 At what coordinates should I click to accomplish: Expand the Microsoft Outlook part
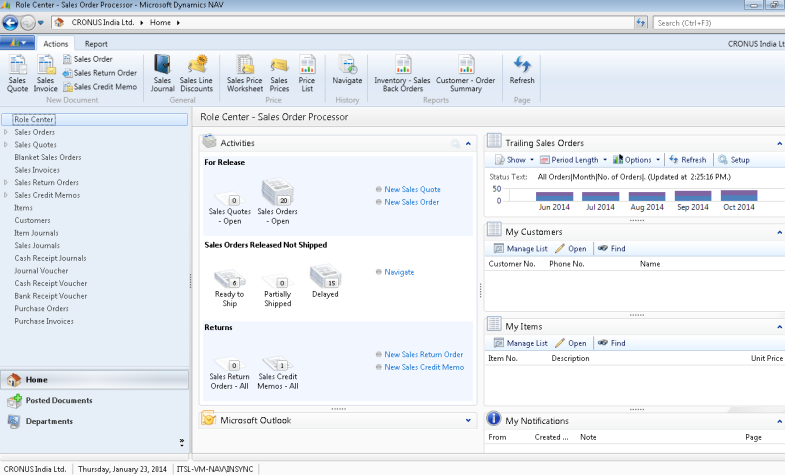468,420
